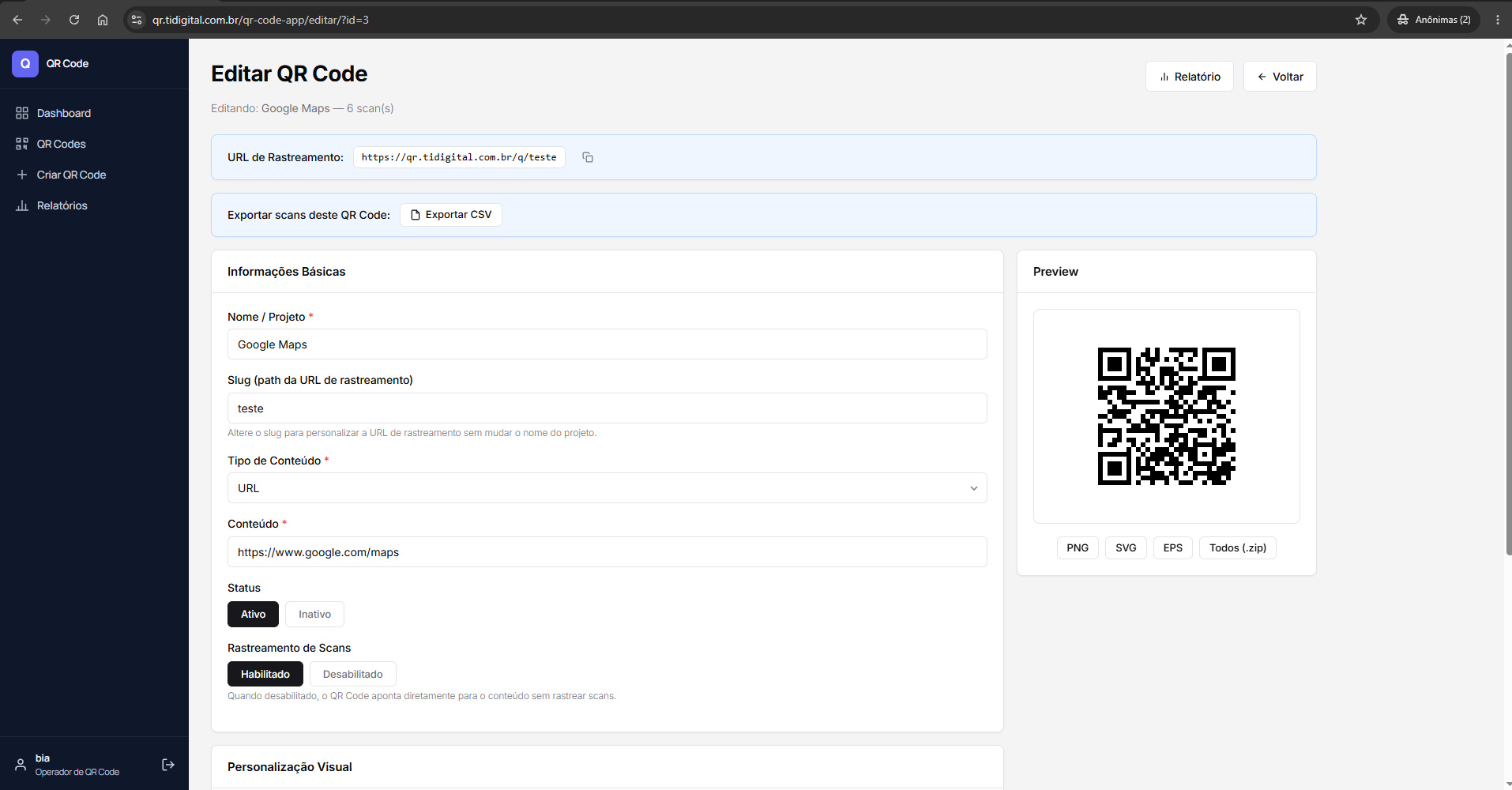
Task: Click the browser back arrow
Action: [17, 20]
